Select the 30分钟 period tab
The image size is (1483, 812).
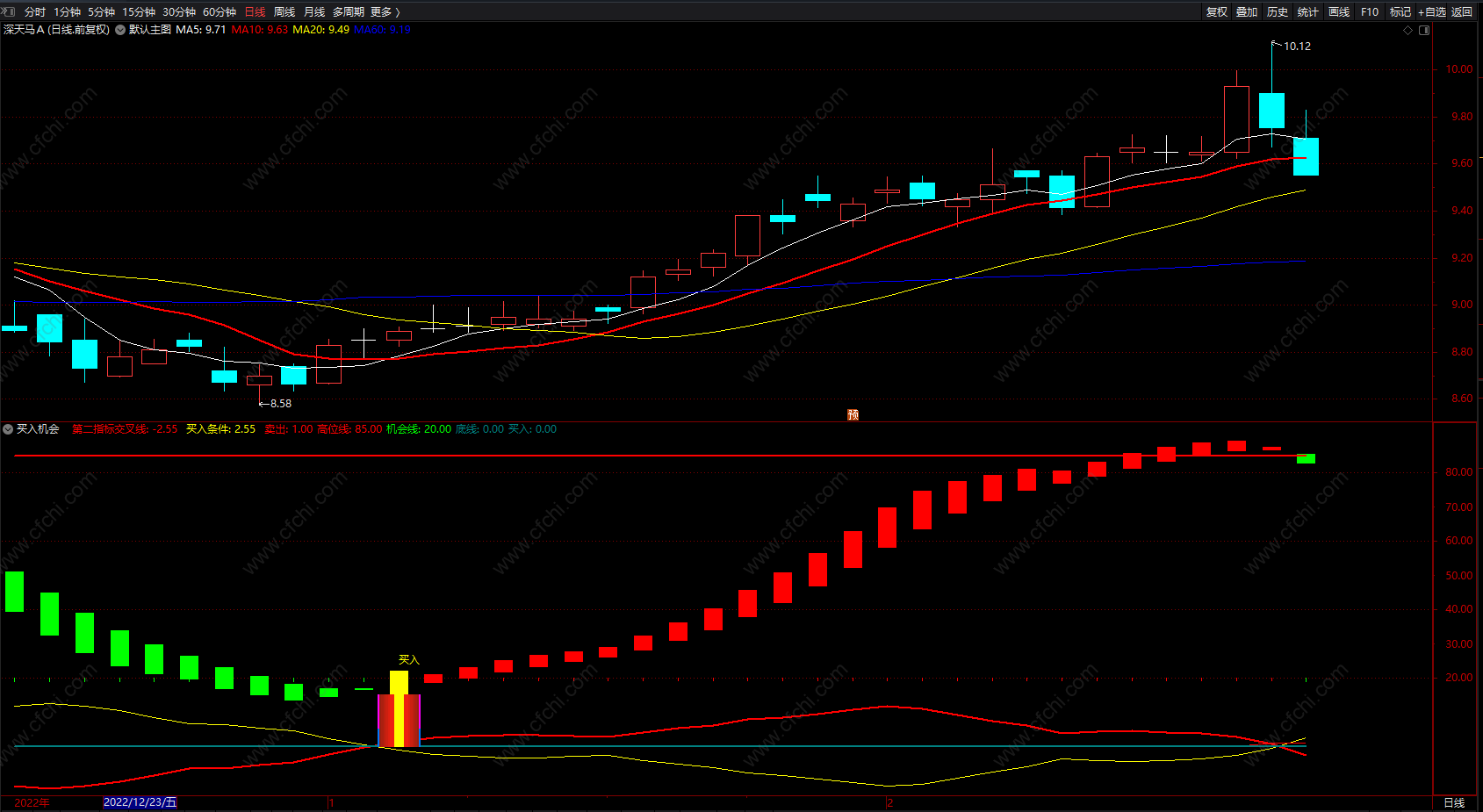tap(179, 11)
